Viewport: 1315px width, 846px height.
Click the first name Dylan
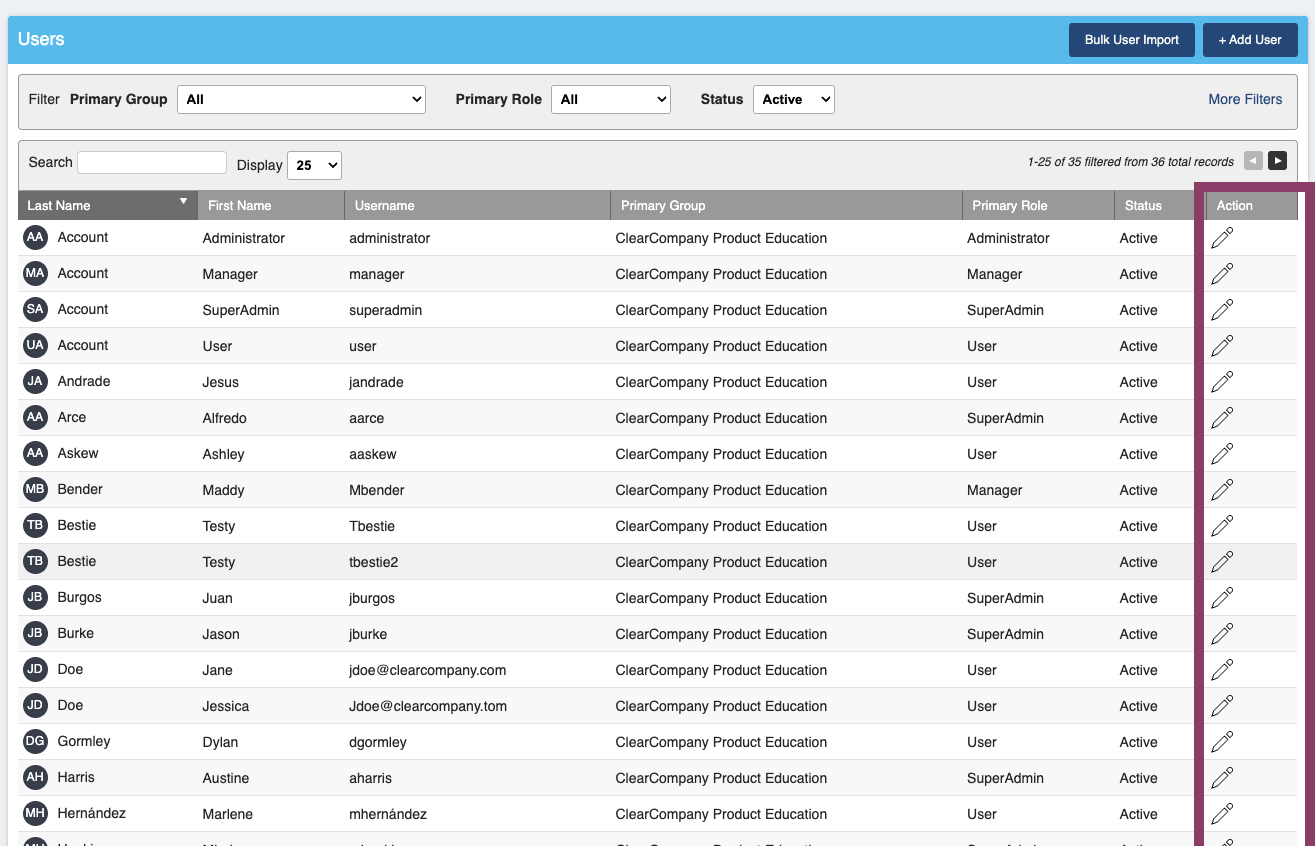point(220,742)
